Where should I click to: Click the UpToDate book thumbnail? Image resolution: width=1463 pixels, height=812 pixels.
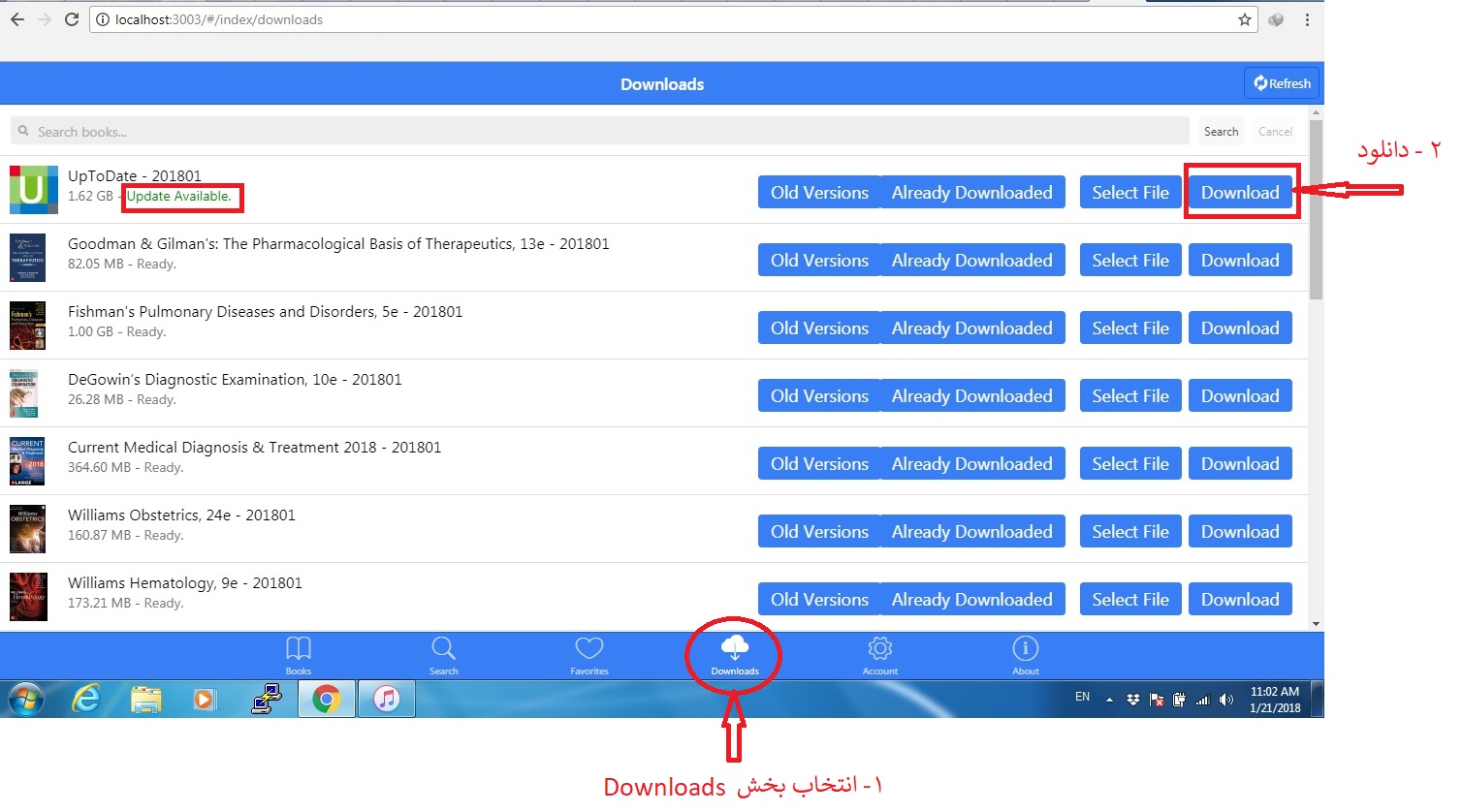(x=33, y=189)
